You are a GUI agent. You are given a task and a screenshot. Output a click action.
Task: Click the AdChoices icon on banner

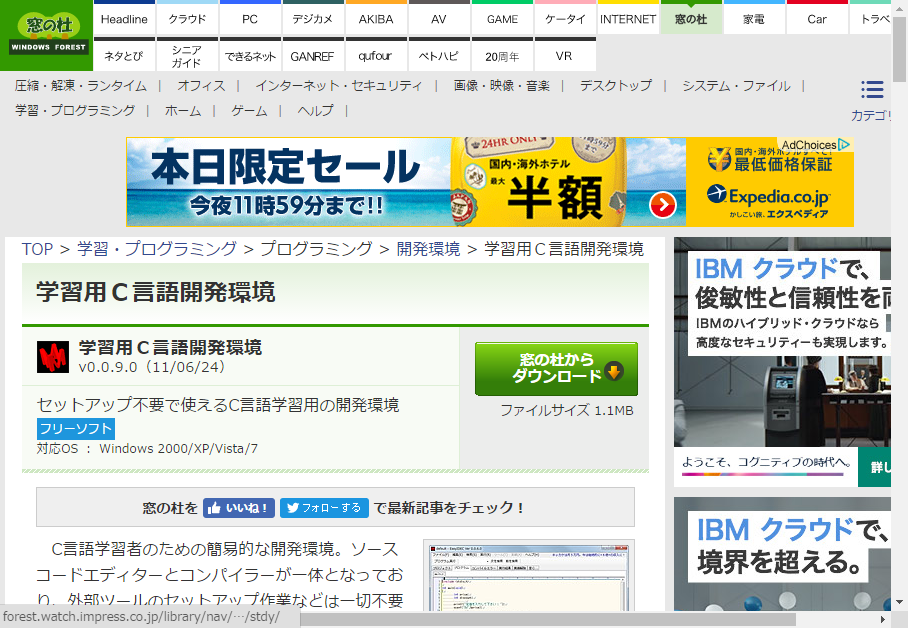pyautogui.click(x=844, y=144)
